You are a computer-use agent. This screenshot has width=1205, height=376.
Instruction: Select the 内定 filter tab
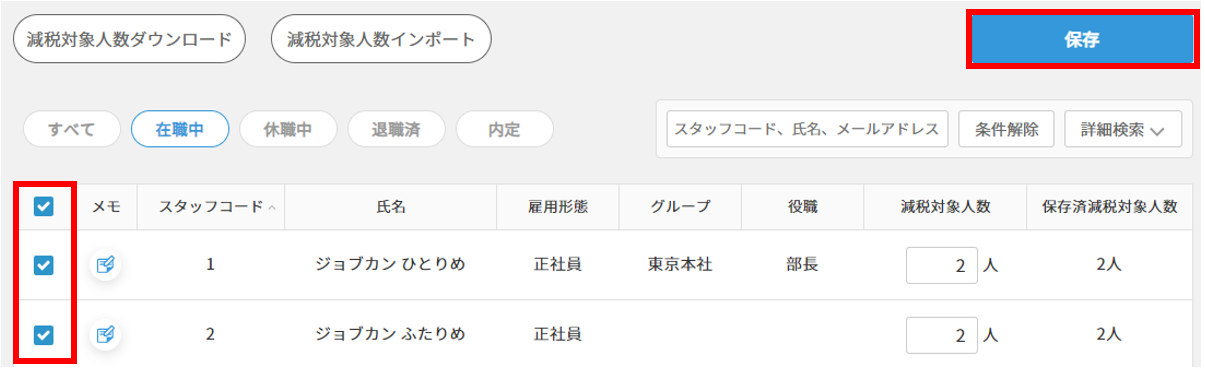point(504,129)
